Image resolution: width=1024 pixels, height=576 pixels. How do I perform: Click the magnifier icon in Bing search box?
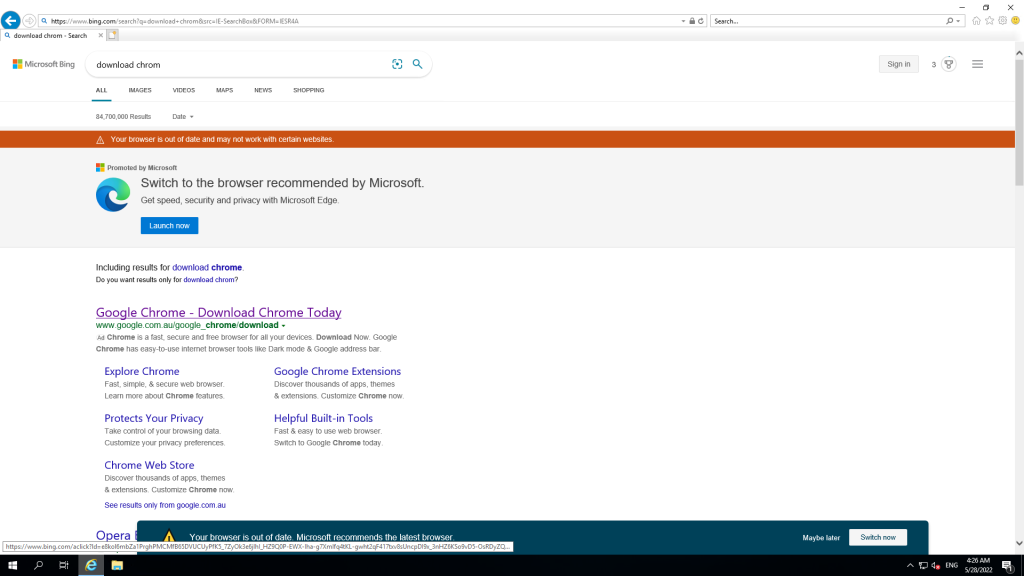417,64
